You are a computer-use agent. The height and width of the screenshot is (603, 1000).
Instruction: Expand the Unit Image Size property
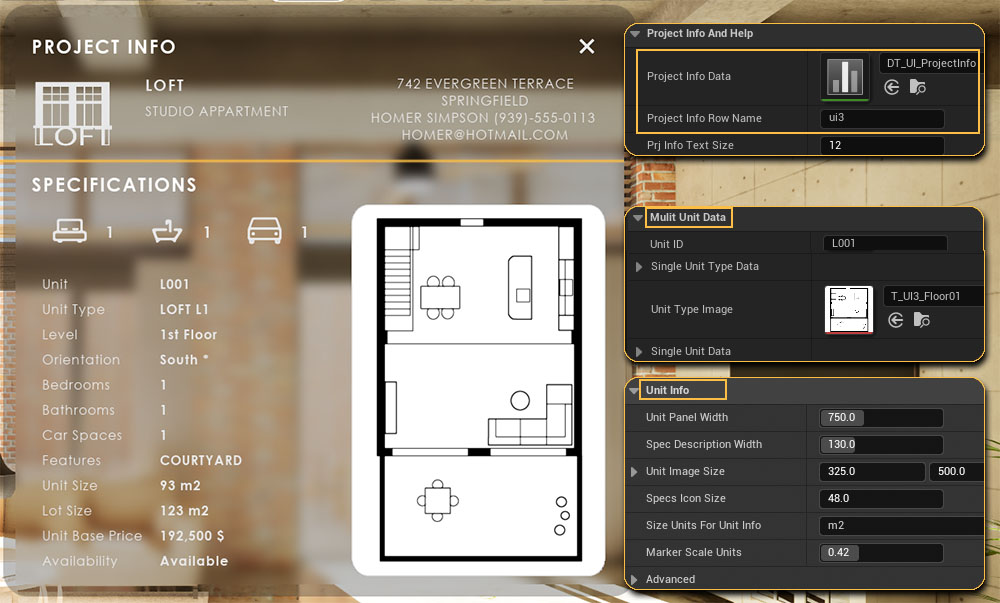[634, 471]
